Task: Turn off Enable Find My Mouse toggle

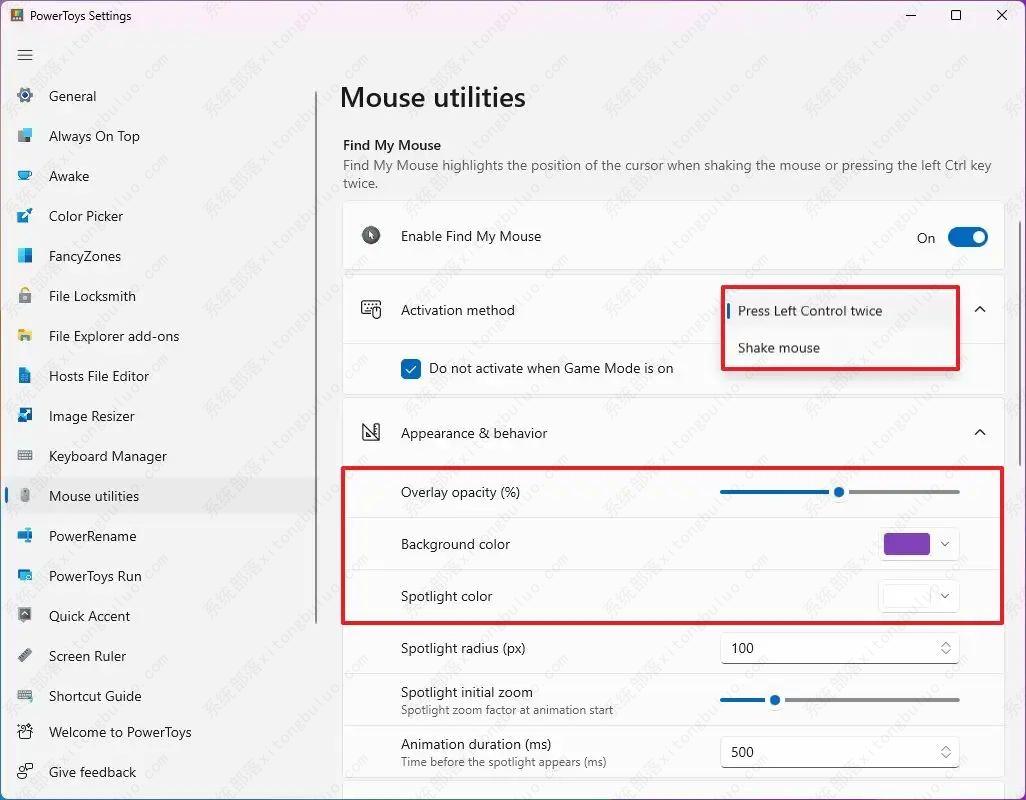Action: click(967, 237)
